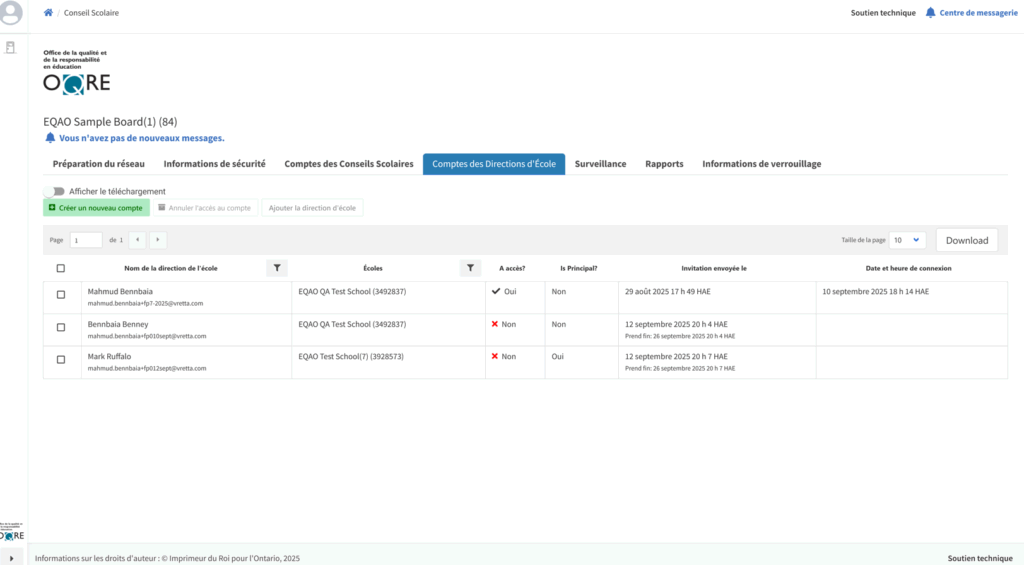Image resolution: width=1024 pixels, height=565 pixels.
Task: Filter the Nom de la direction column
Action: point(278,268)
